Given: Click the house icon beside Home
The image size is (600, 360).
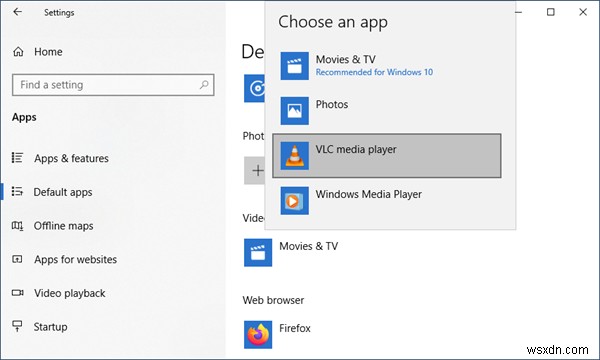Looking at the screenshot, I should pyautogui.click(x=18, y=52).
